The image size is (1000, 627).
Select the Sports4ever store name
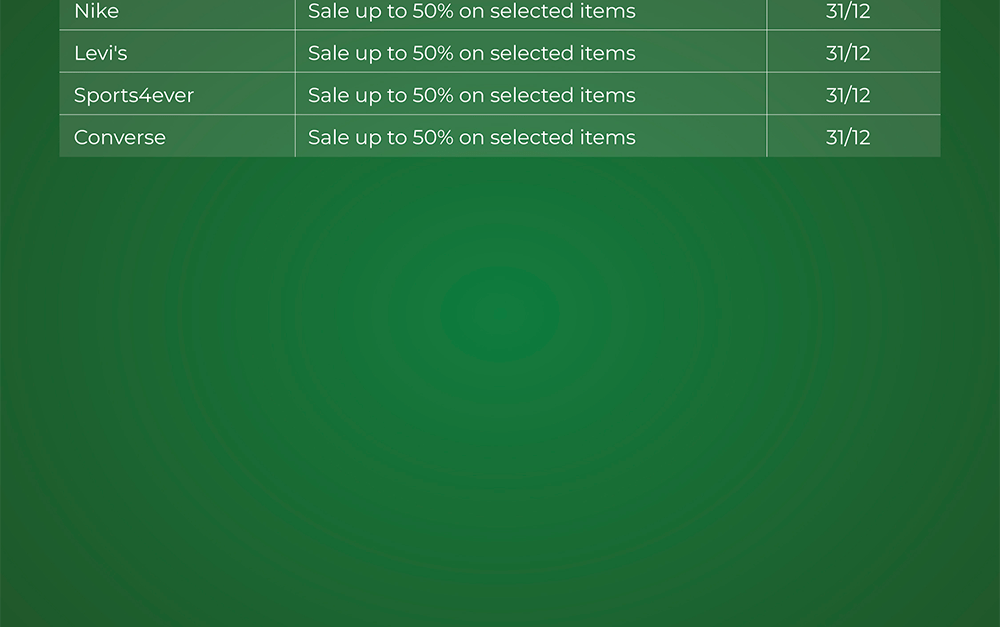[134, 95]
